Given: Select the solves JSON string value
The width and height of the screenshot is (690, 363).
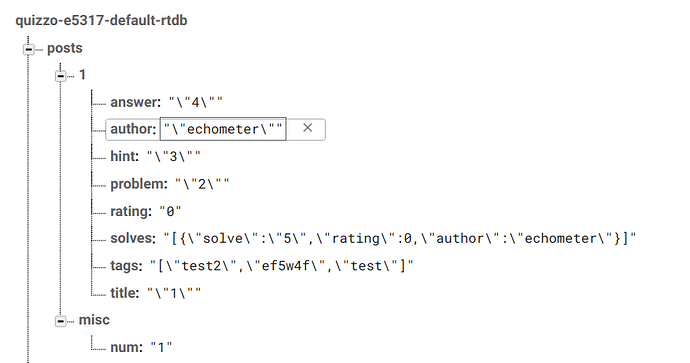Looking at the screenshot, I should pyautogui.click(x=400, y=238).
